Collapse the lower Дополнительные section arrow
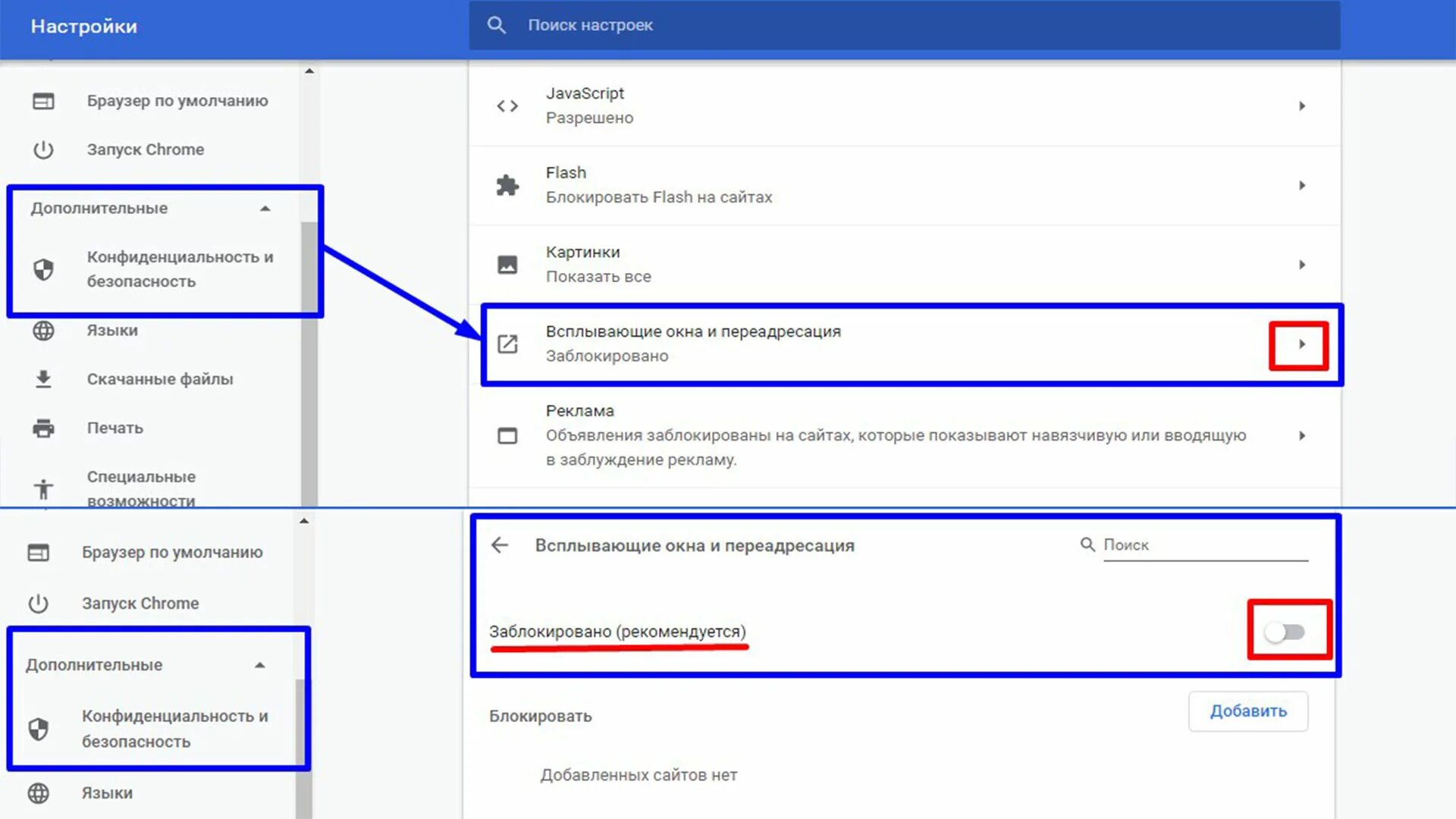The image size is (1456, 819). [260, 665]
